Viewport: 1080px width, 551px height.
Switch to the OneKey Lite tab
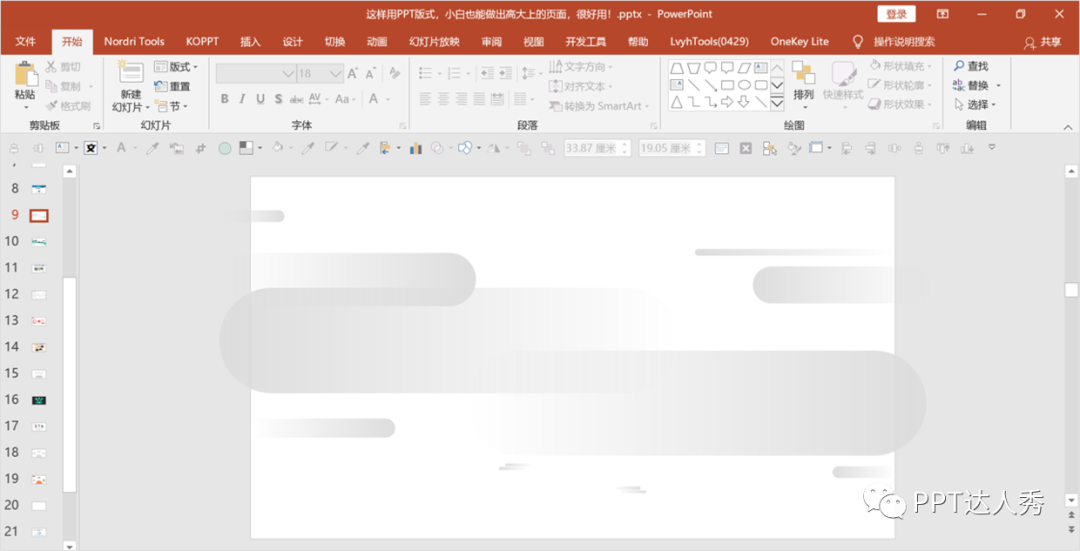[x=800, y=41]
